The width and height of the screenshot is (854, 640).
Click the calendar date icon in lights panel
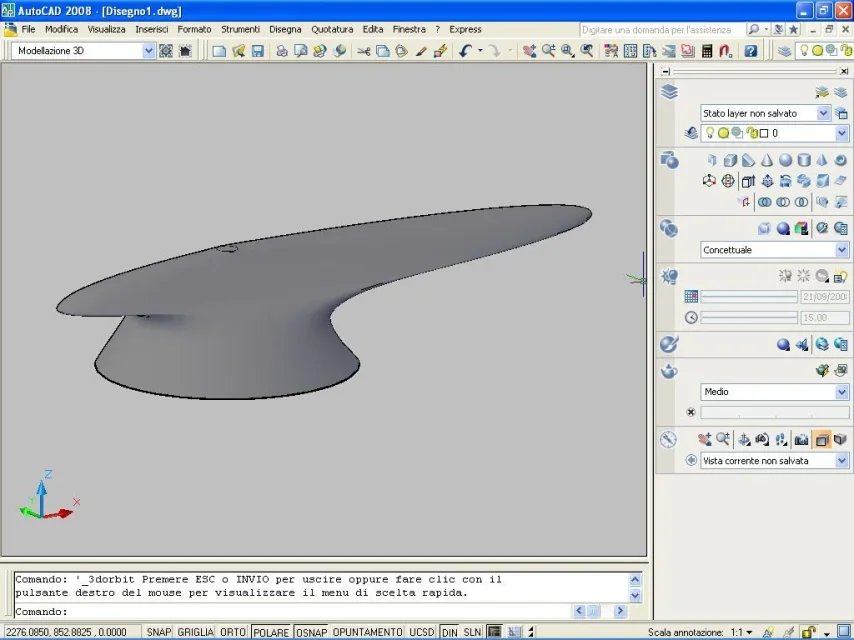(691, 297)
